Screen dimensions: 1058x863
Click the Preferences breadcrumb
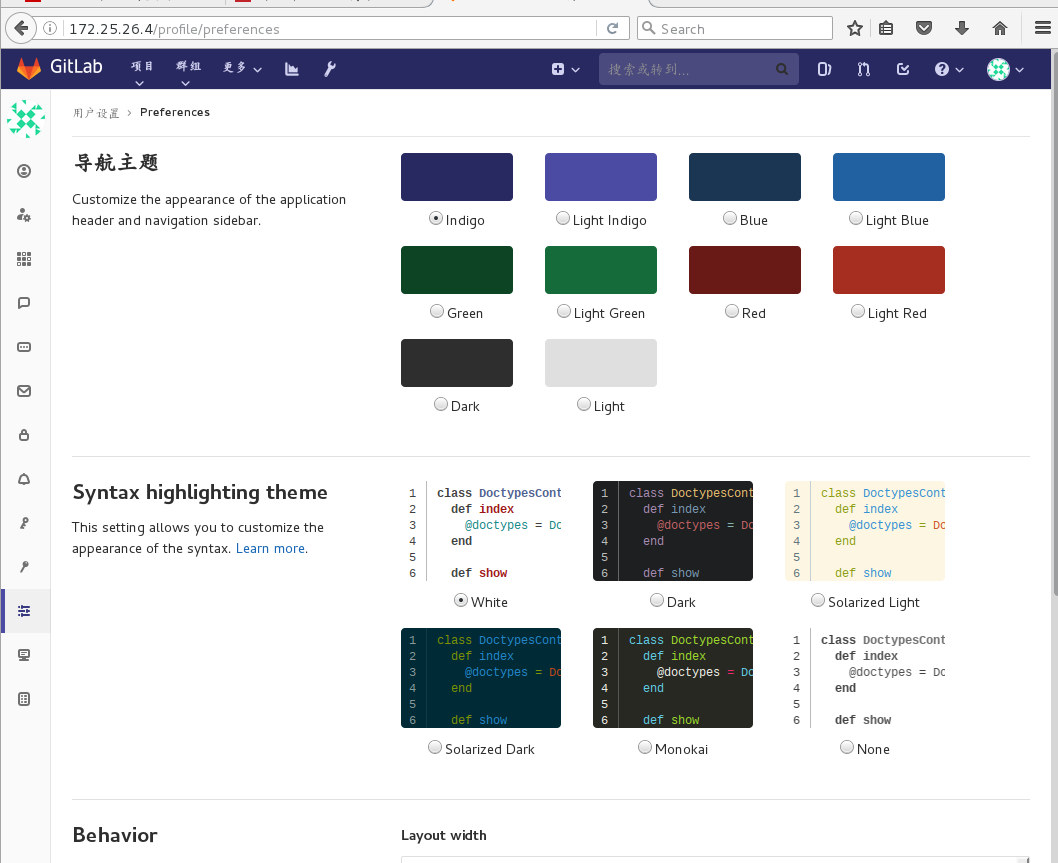point(175,112)
